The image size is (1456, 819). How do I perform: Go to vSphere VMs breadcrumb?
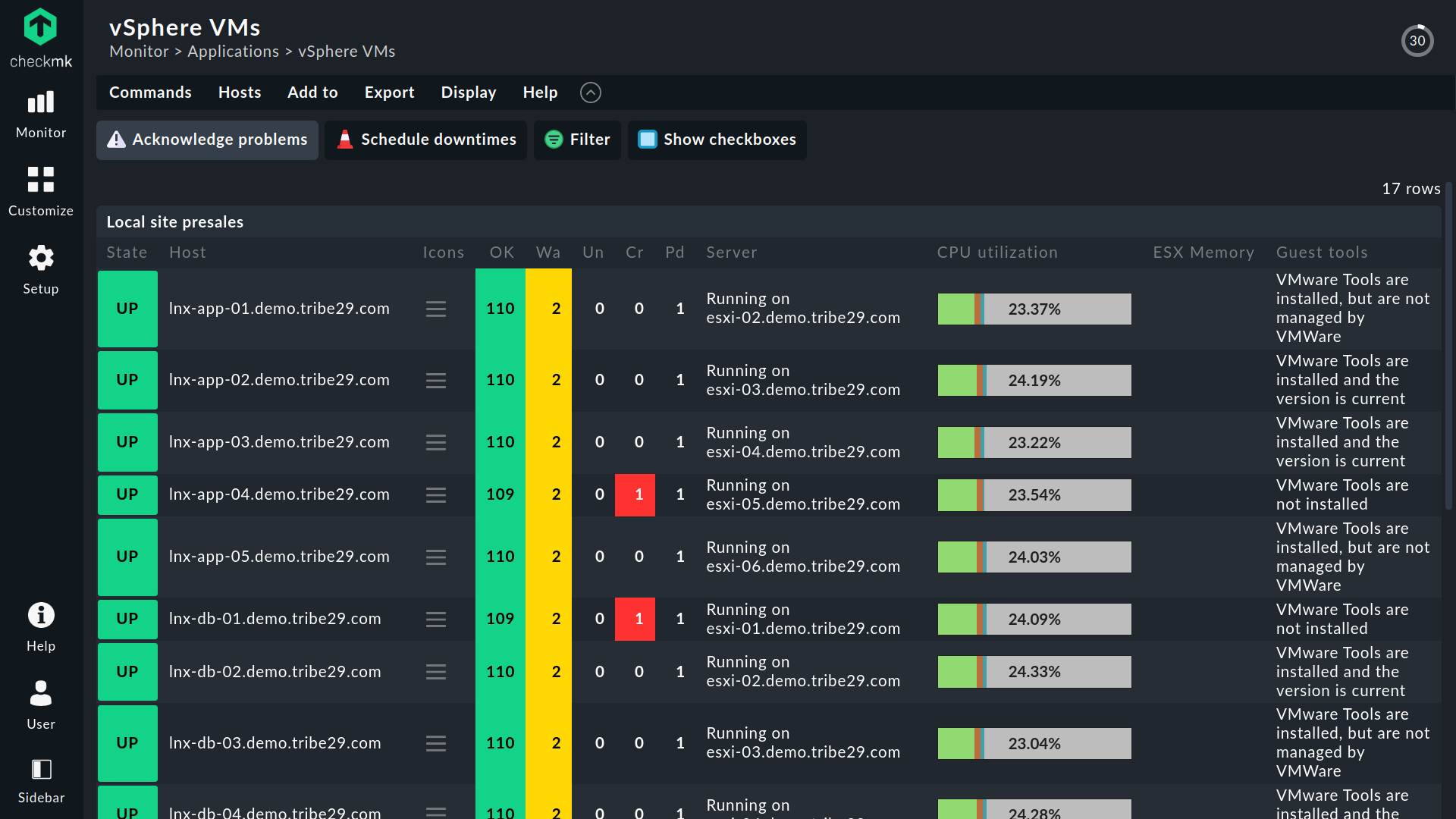click(x=347, y=52)
